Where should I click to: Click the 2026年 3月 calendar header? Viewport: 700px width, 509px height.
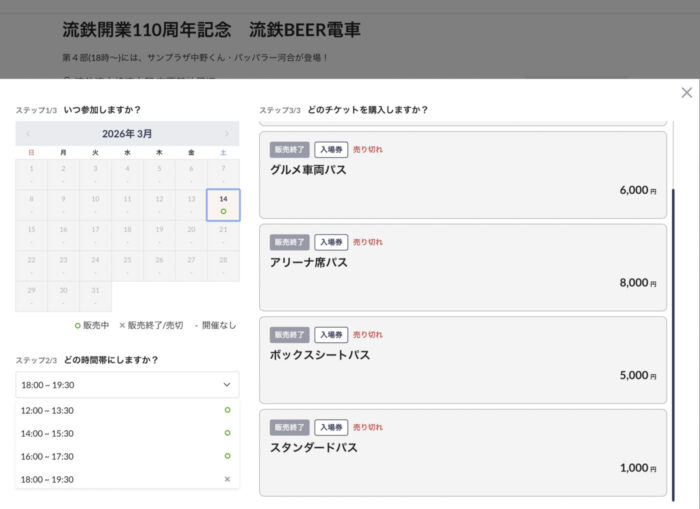[x=127, y=134]
